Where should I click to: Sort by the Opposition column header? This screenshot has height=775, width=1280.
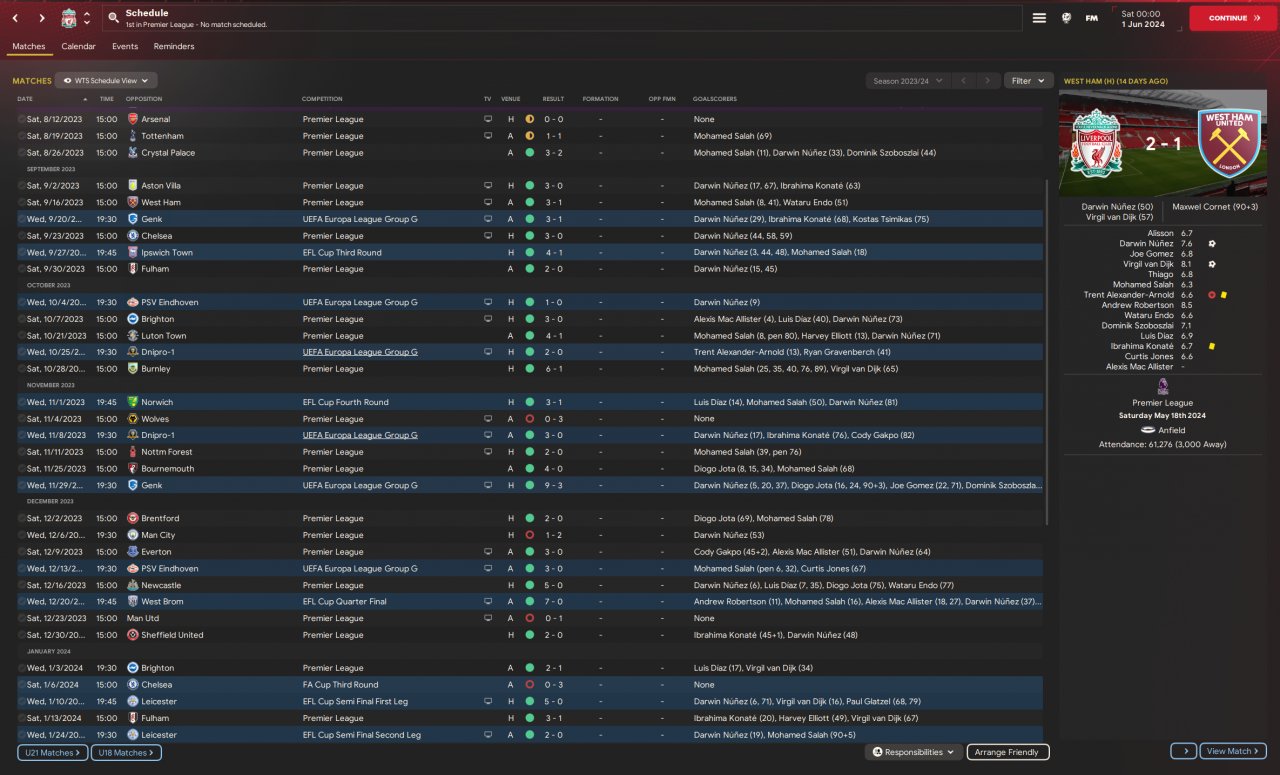[144, 99]
